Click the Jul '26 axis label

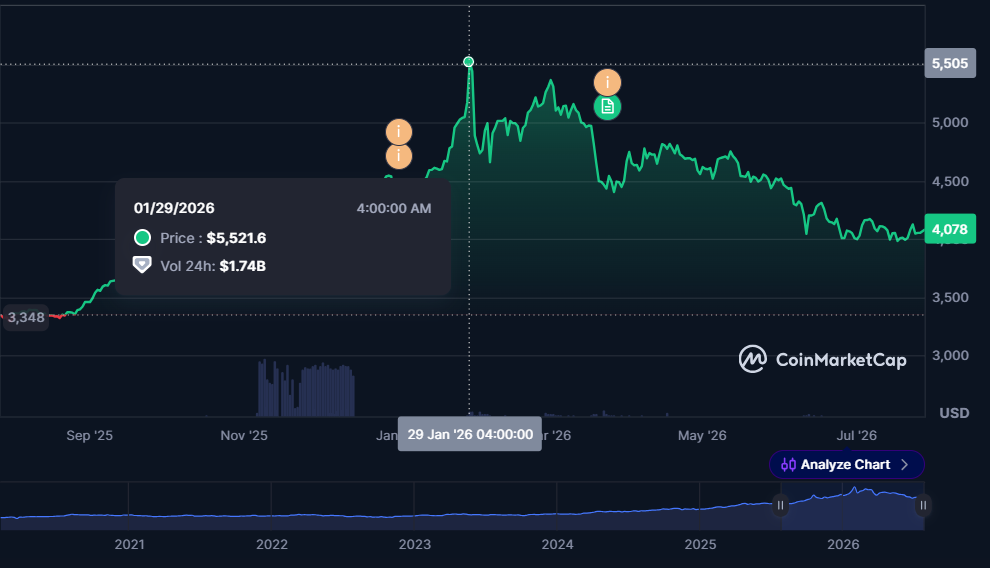pos(857,435)
